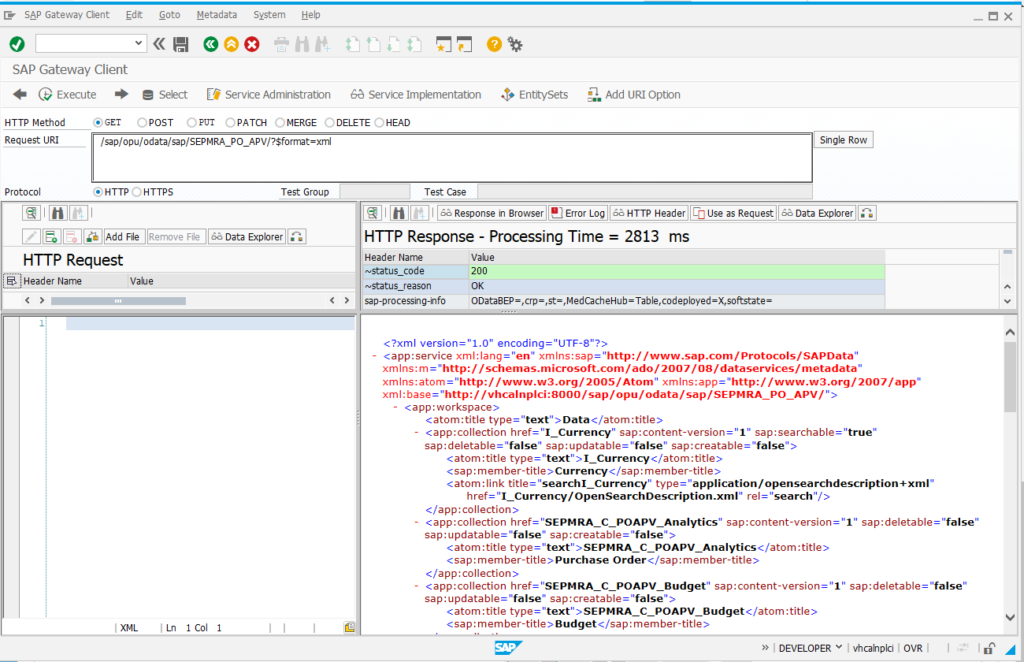Click HTTP Header button in response toolbar
This screenshot has height=662, width=1024.
[x=649, y=213]
